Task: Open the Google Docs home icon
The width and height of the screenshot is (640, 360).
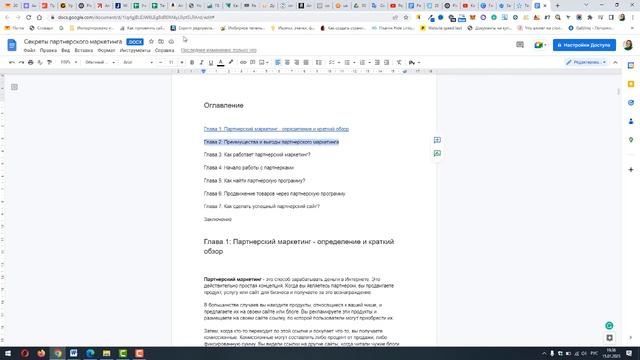Action: [x=12, y=45]
